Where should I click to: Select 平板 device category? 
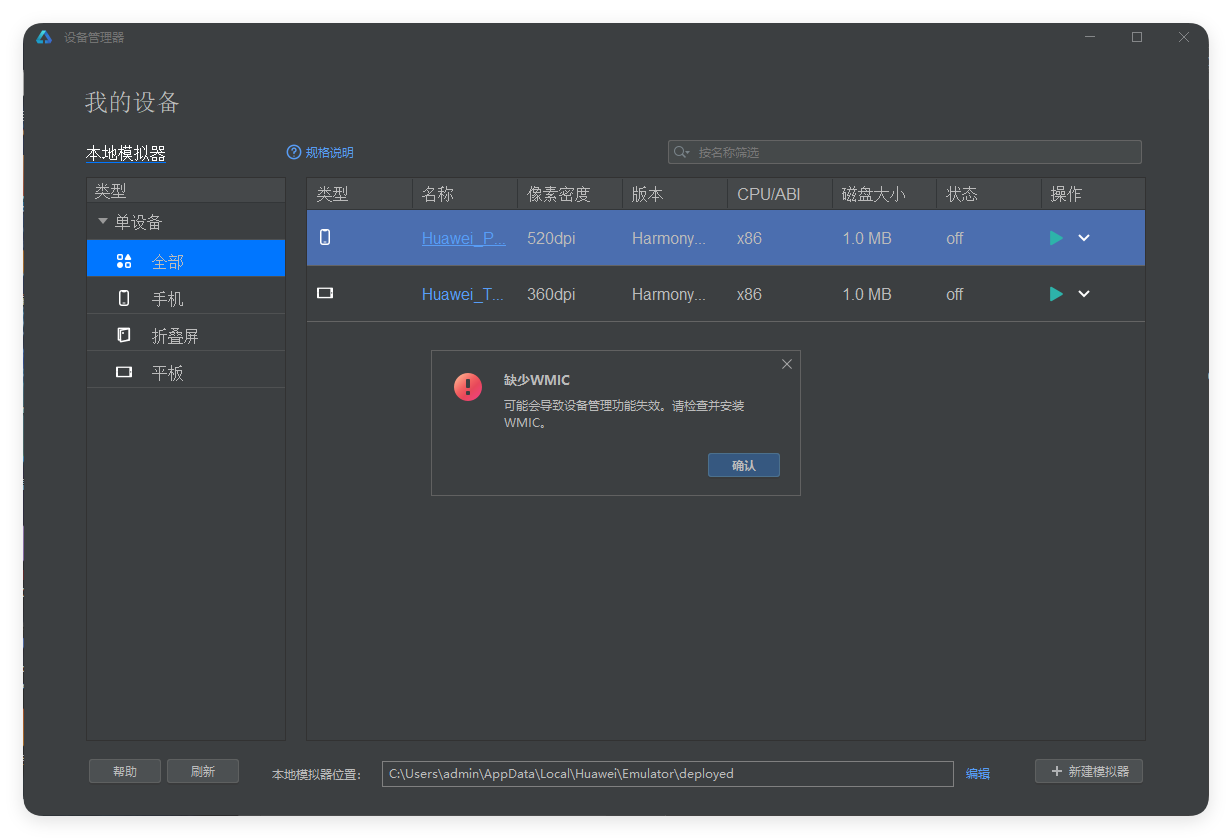point(186,372)
